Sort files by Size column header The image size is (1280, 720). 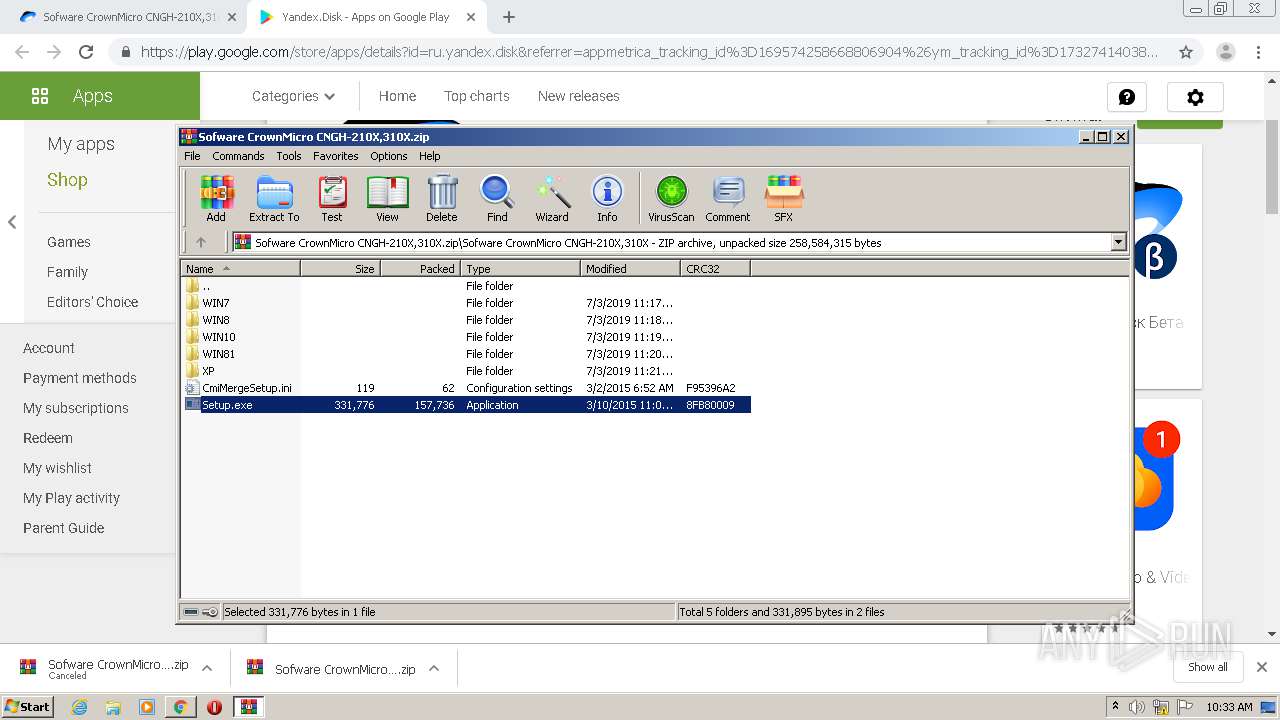pyautogui.click(x=340, y=268)
